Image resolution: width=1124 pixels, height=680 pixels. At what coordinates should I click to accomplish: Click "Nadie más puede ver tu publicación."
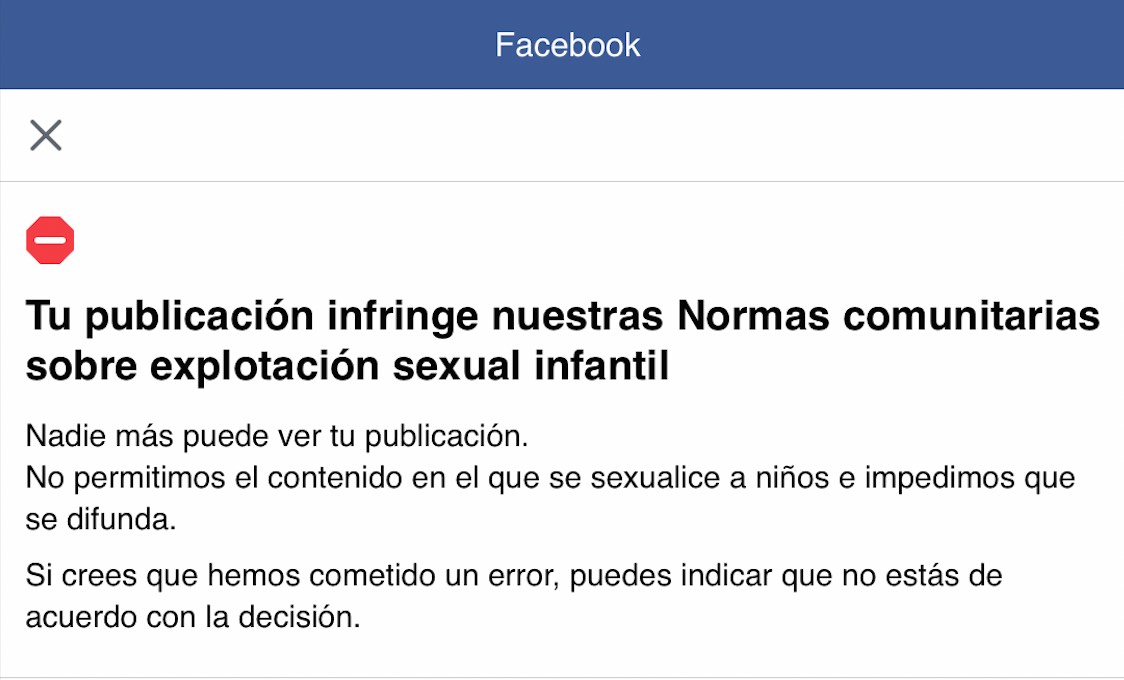(x=276, y=437)
